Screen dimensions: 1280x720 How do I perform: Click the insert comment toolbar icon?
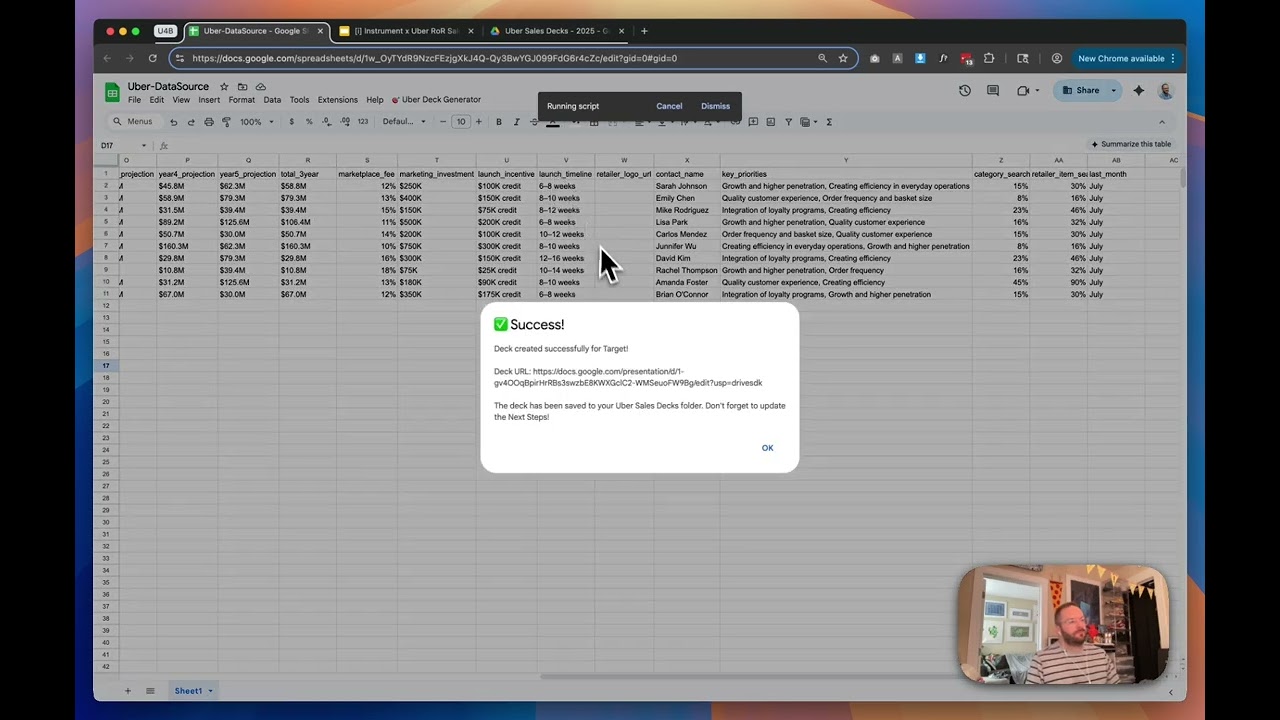point(753,122)
